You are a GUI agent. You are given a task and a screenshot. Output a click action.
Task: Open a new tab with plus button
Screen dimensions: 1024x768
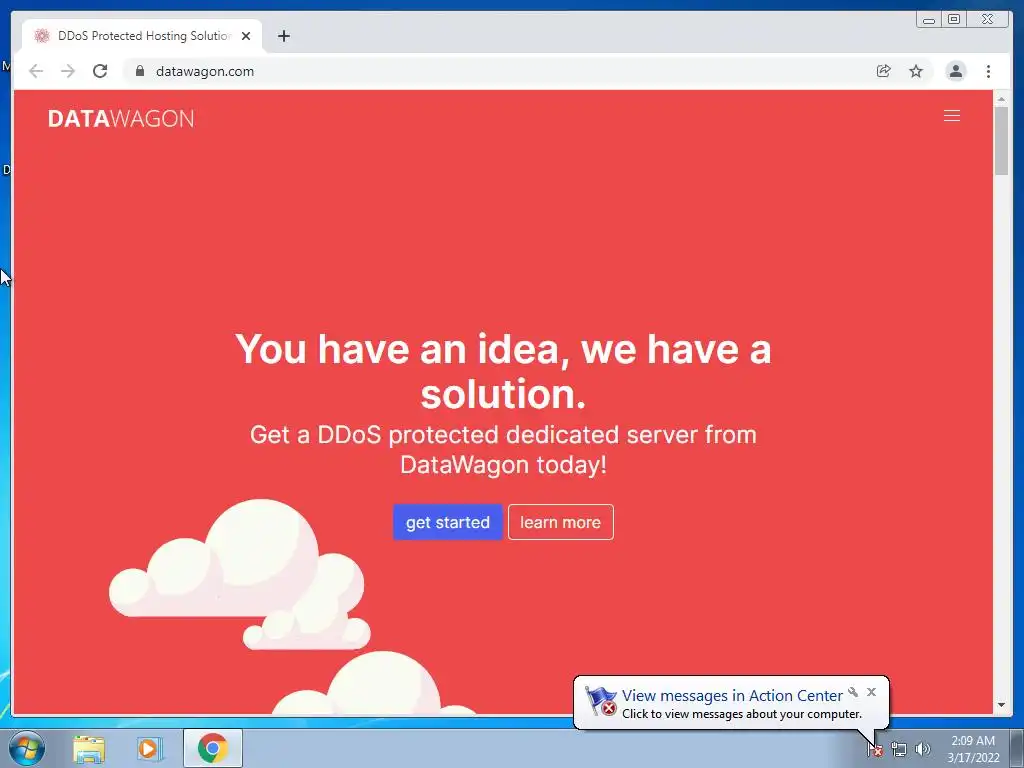point(283,36)
